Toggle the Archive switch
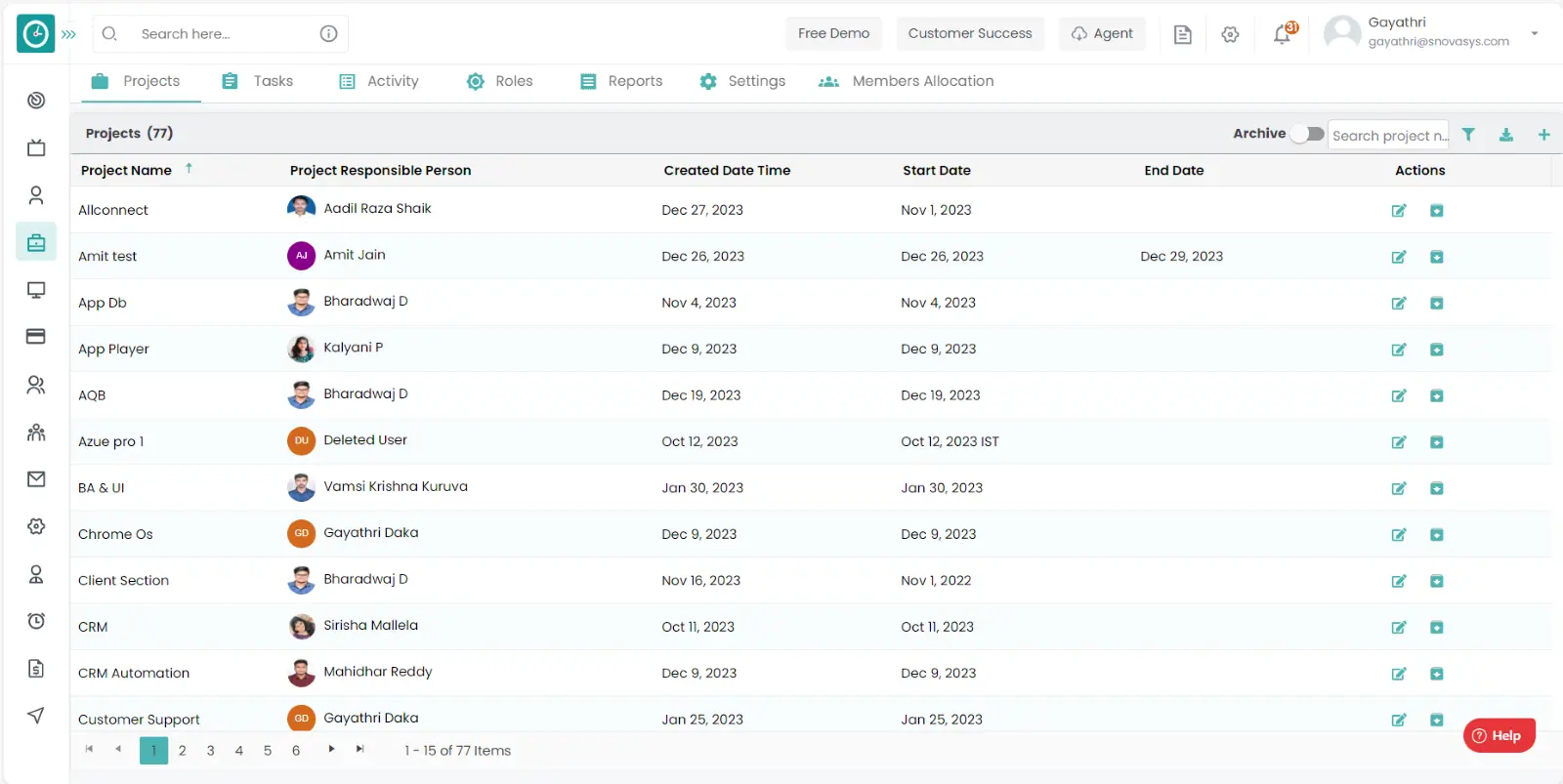 point(1307,134)
